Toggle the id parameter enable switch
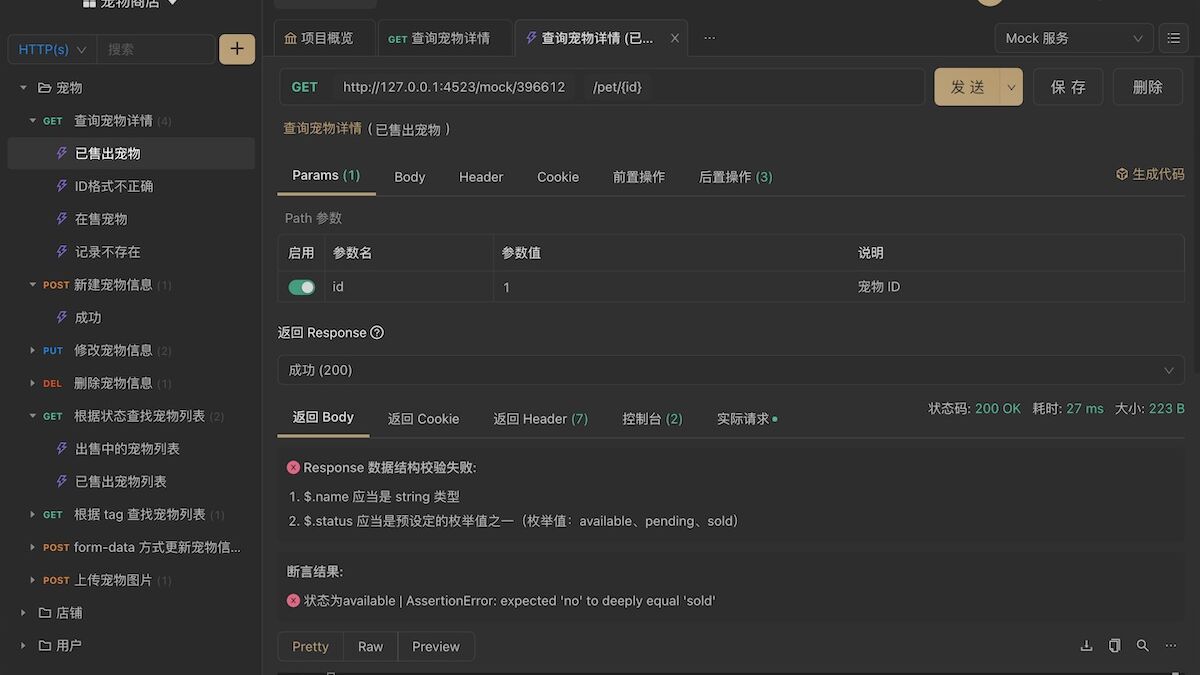Screen dimensions: 1200x675 [x=302, y=287]
